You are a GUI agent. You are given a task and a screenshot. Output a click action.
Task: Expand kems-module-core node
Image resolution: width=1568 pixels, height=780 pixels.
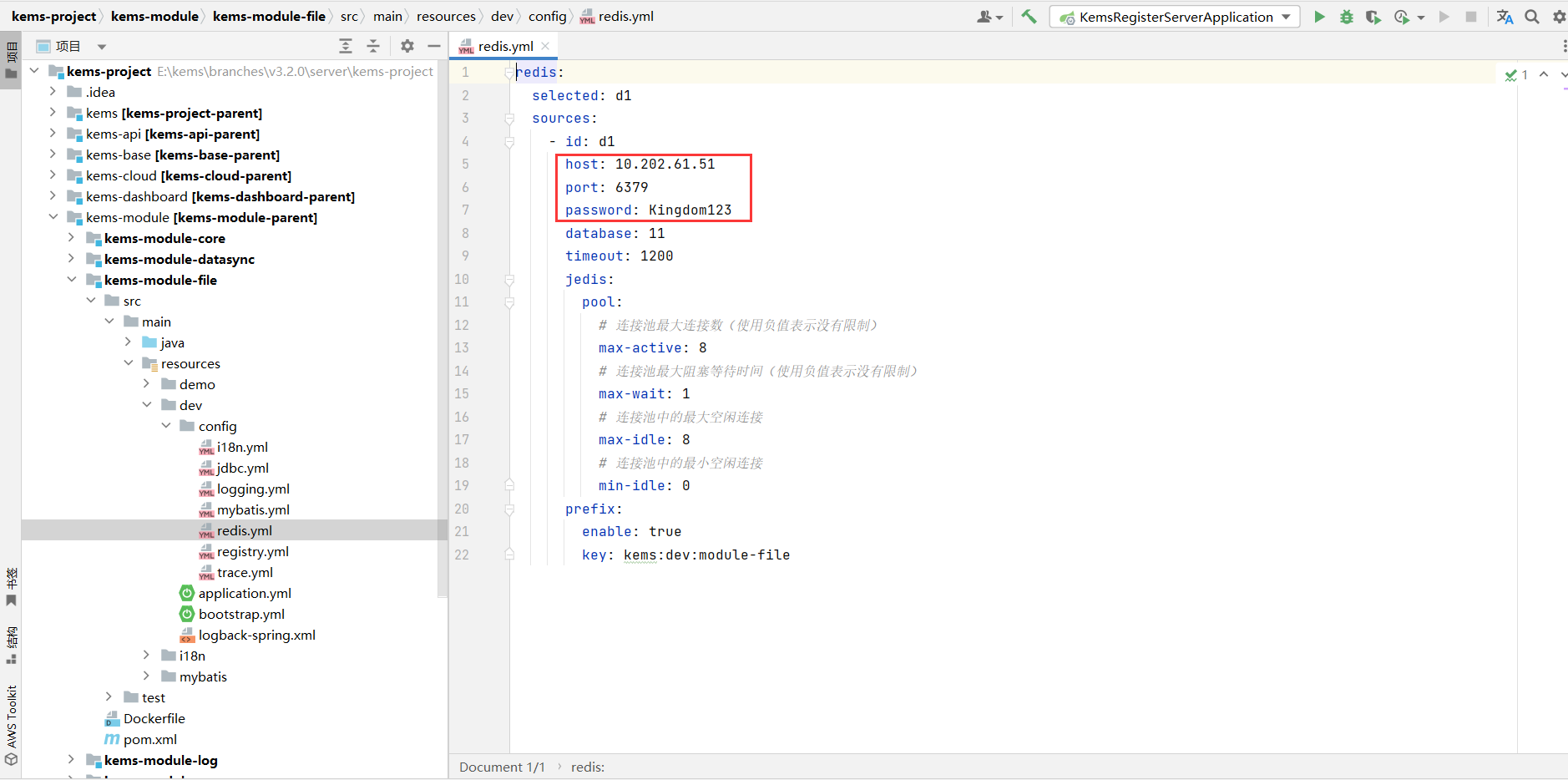[x=72, y=238]
